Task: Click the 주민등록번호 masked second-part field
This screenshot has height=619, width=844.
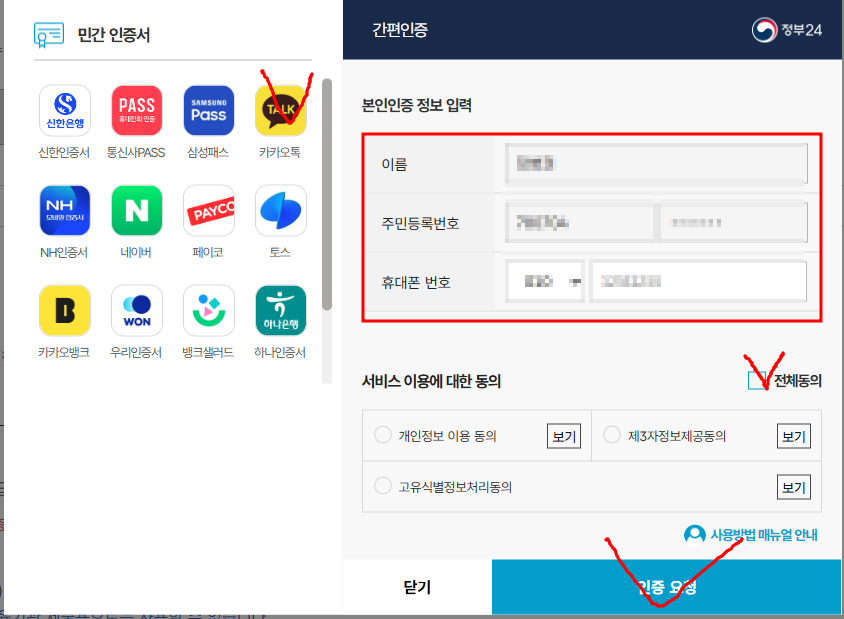Action: coord(734,222)
